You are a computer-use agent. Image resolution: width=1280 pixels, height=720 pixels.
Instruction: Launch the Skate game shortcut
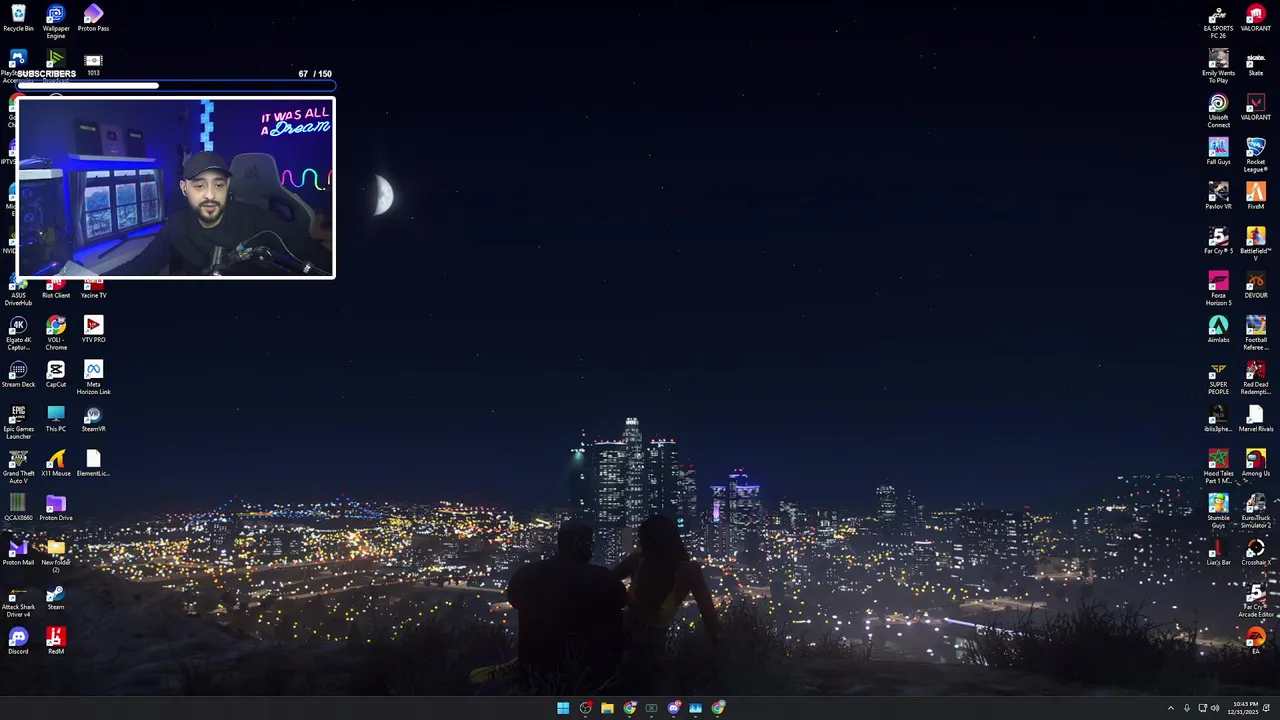1256,63
